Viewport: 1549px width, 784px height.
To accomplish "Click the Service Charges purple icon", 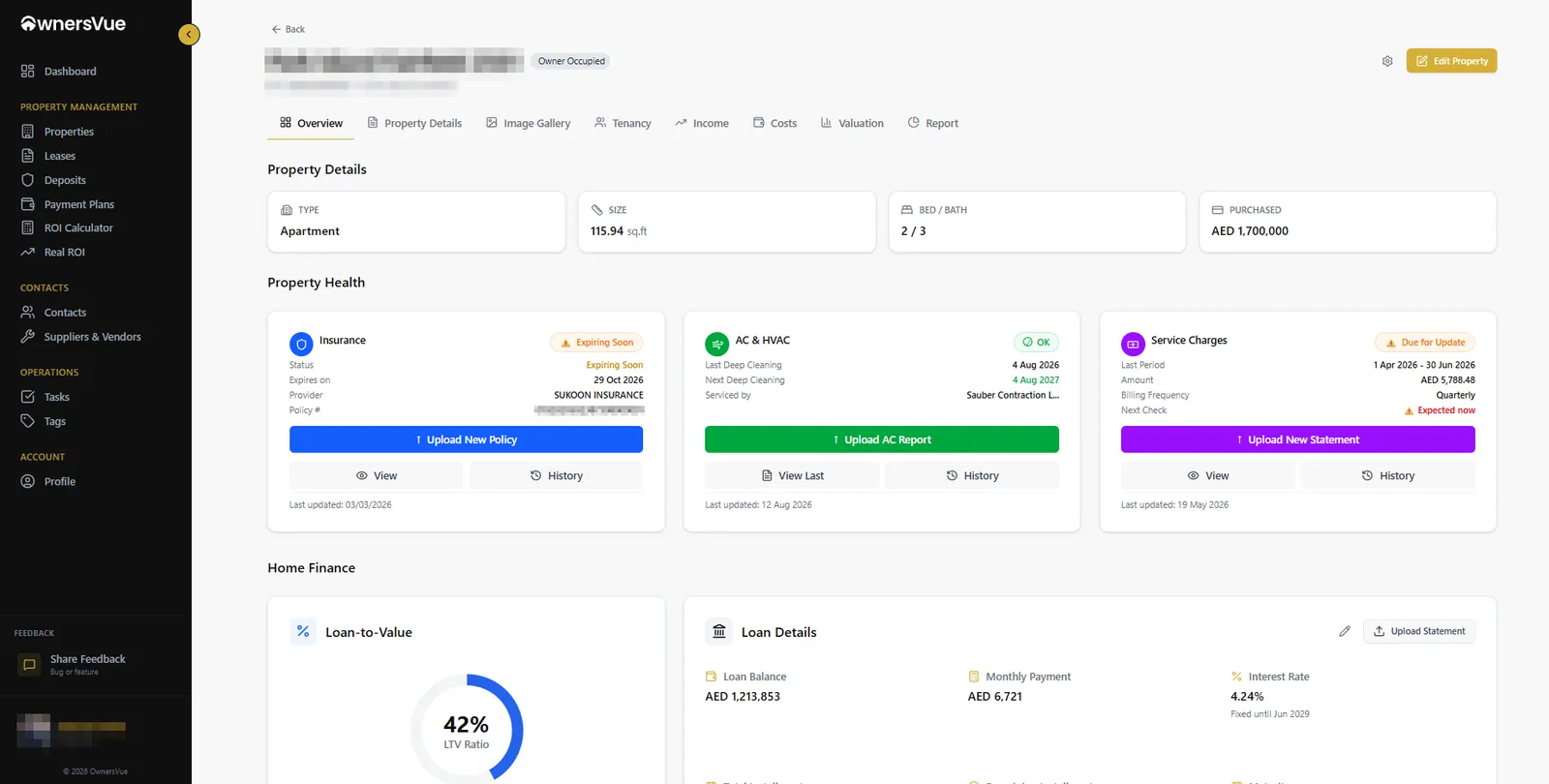I will 1133,344.
